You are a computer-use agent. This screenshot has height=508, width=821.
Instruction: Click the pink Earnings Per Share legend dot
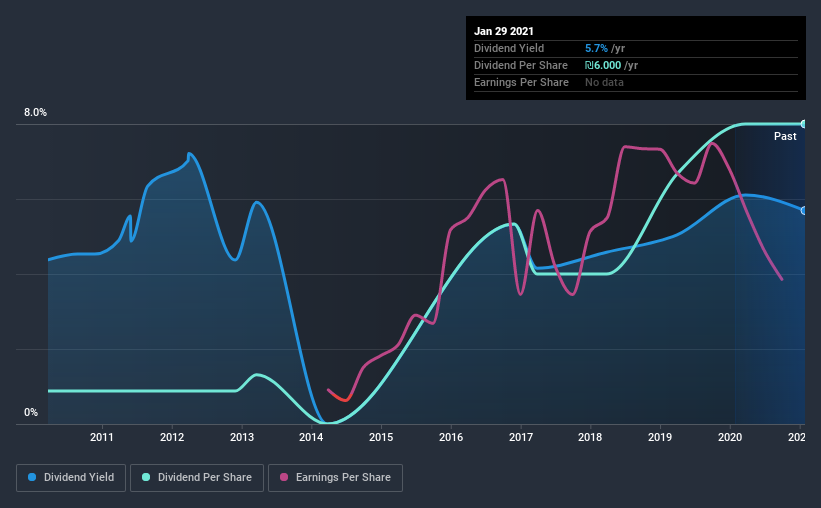(284, 477)
